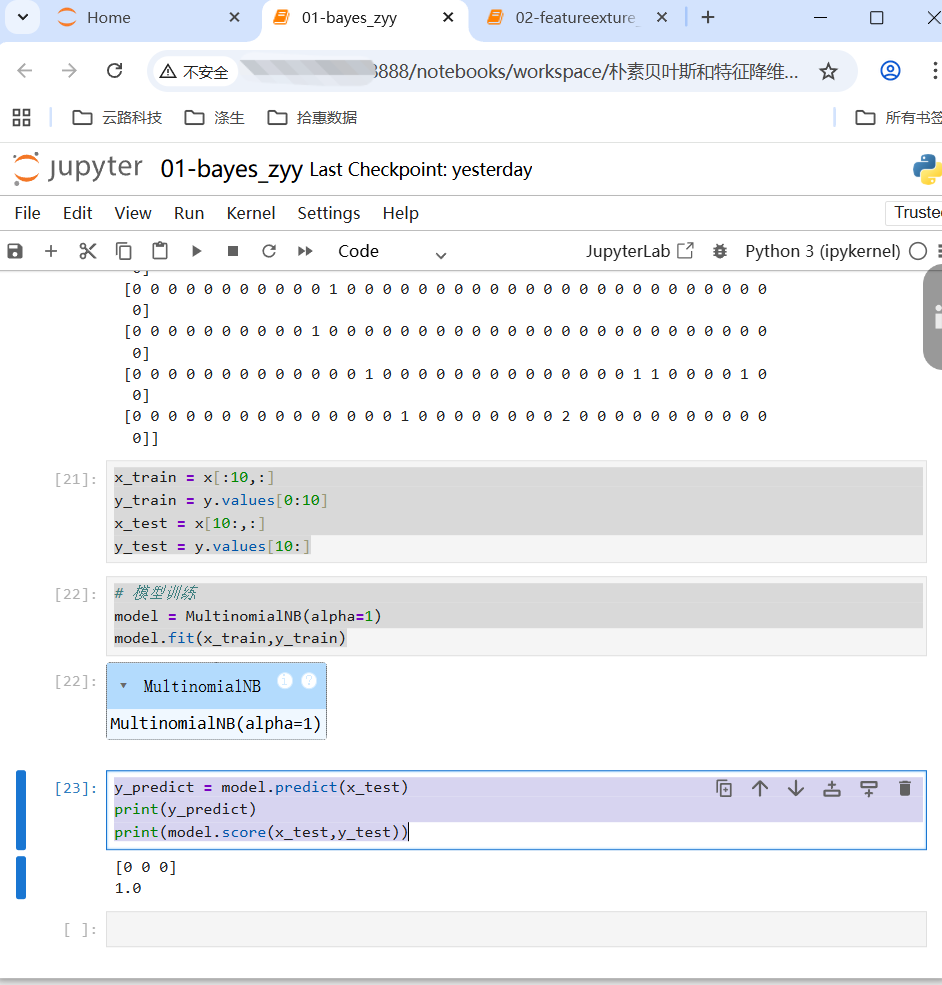Insert a cell below the active cell
The width and height of the screenshot is (942, 985).
[868, 788]
